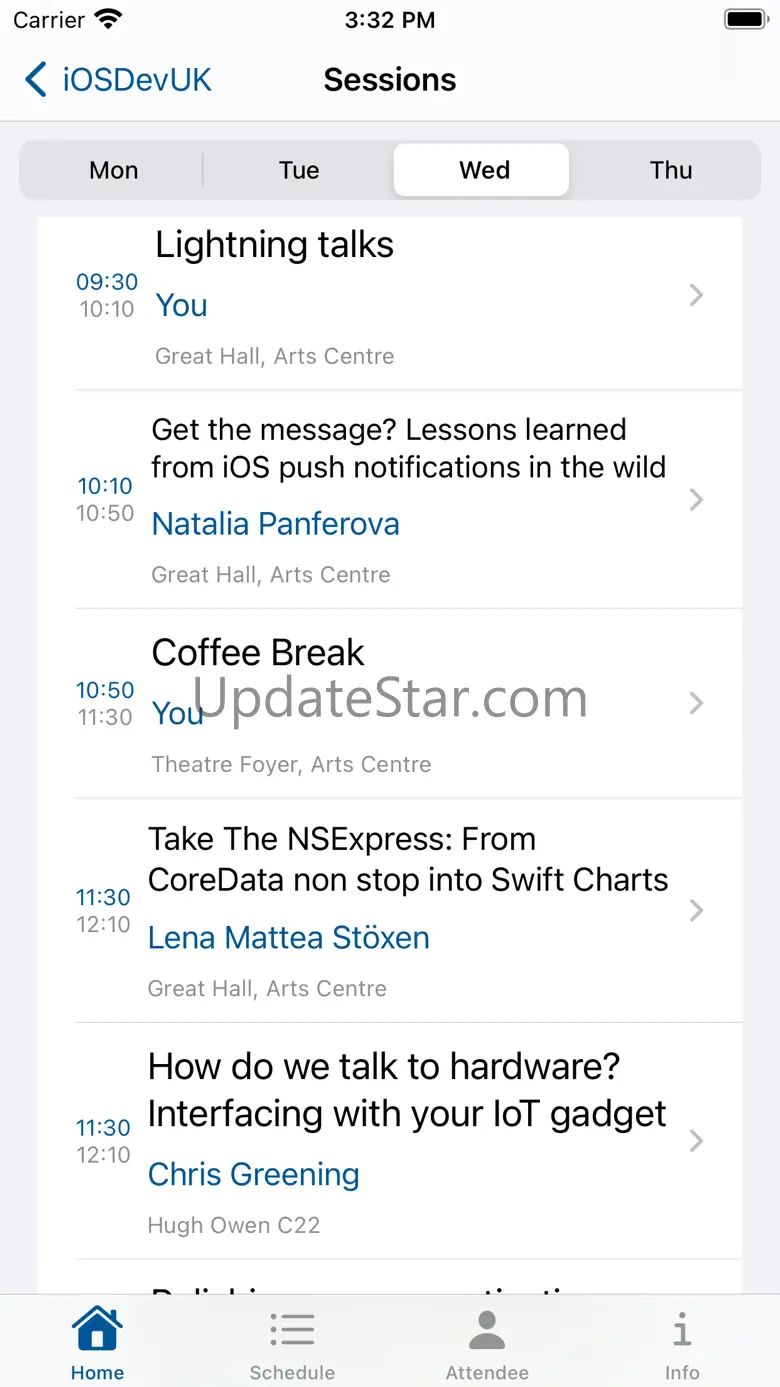Expand Lightning talks row chevron
780x1387 pixels.
697,295
